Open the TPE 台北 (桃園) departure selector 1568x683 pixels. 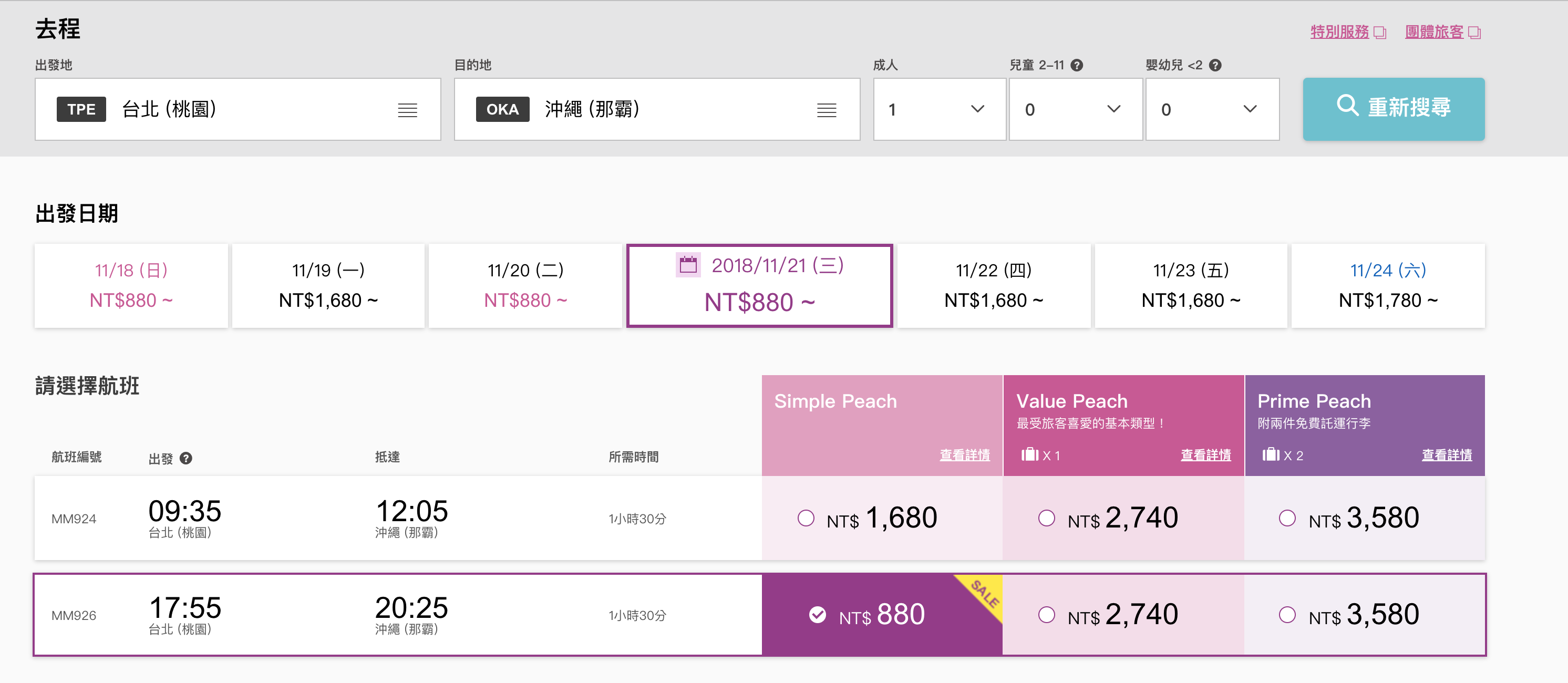[238, 110]
